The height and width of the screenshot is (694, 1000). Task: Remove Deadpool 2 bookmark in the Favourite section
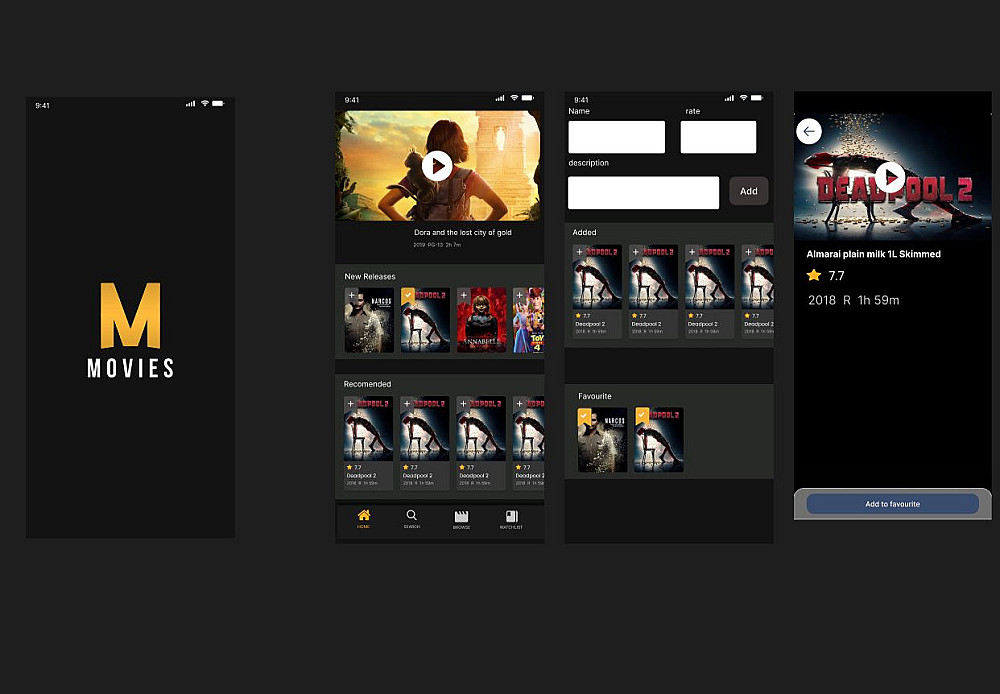pos(642,416)
